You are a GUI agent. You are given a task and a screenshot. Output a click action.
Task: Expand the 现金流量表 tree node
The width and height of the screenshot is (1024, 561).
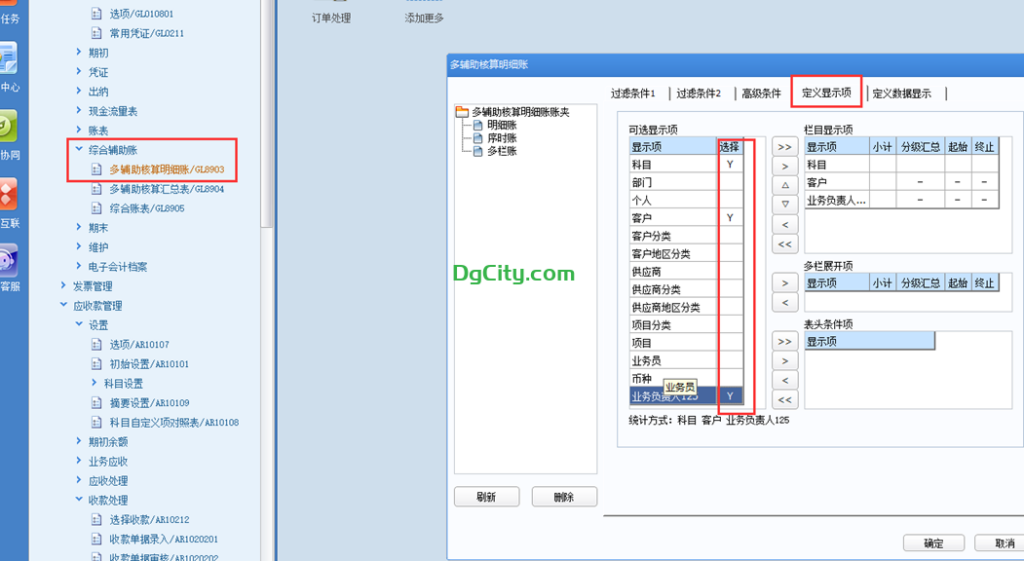click(x=79, y=111)
